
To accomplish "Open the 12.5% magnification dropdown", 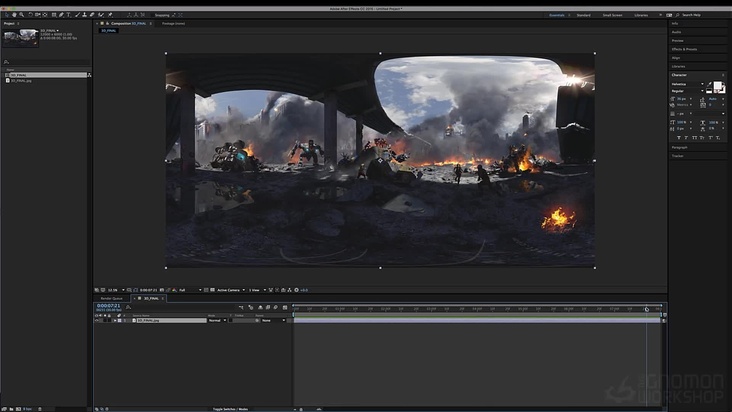I will 116,290.
